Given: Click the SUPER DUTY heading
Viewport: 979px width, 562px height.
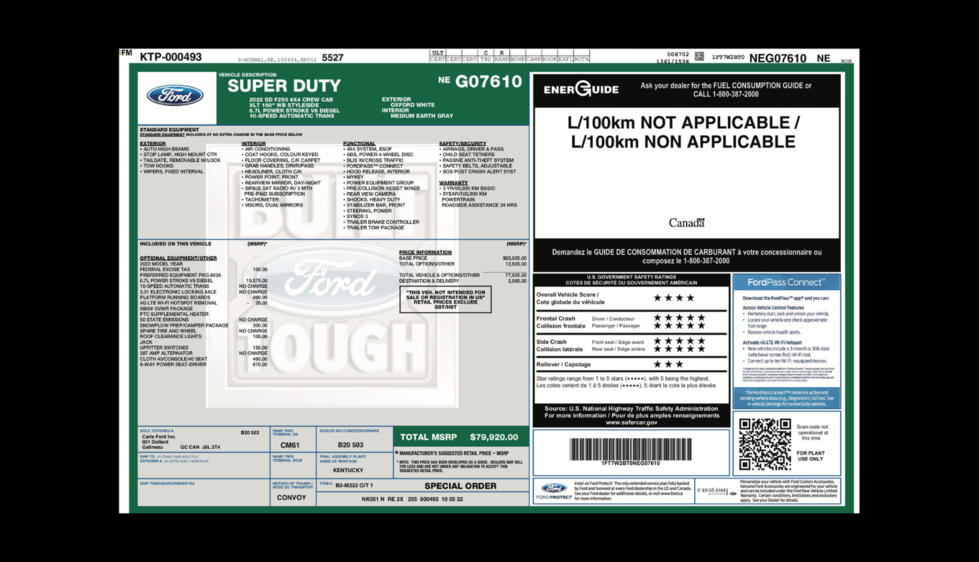Looking at the screenshot, I should (x=284, y=86).
